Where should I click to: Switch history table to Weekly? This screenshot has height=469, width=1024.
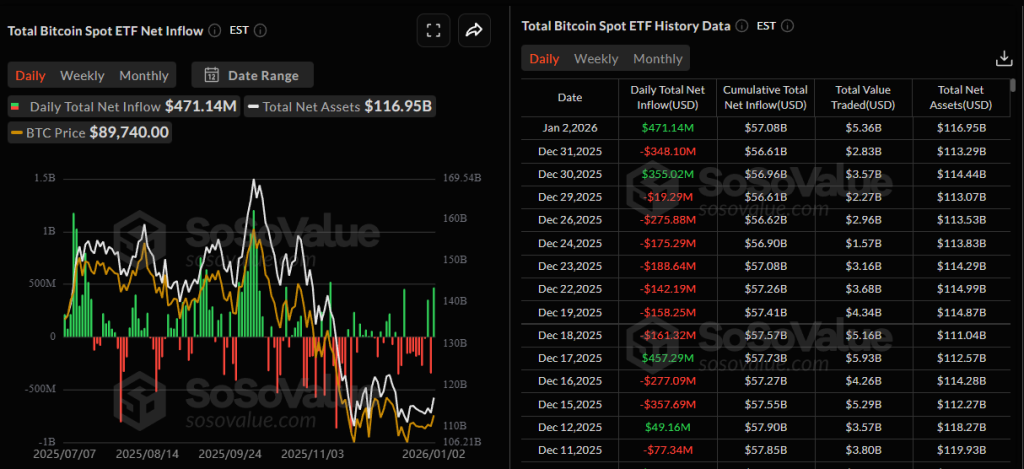[596, 59]
